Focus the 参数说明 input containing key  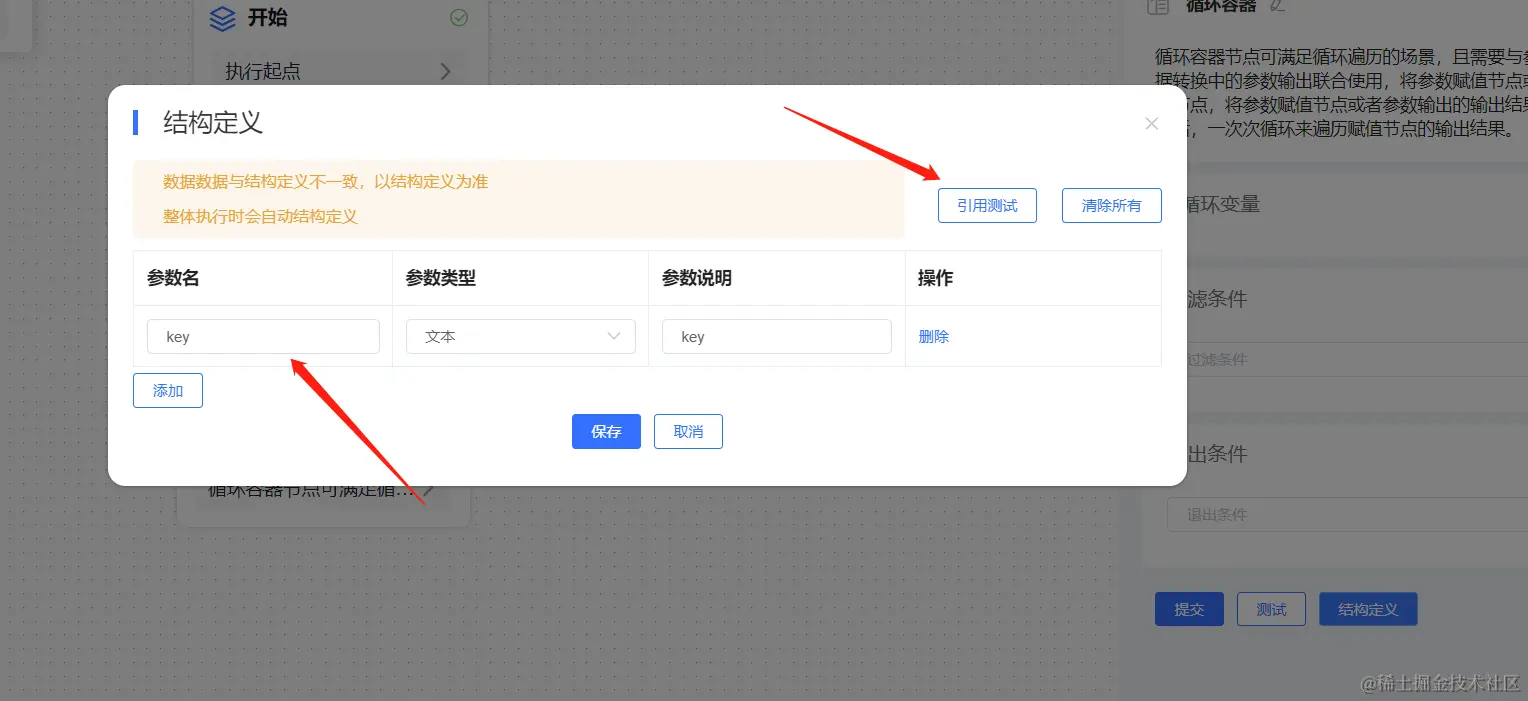(x=777, y=337)
